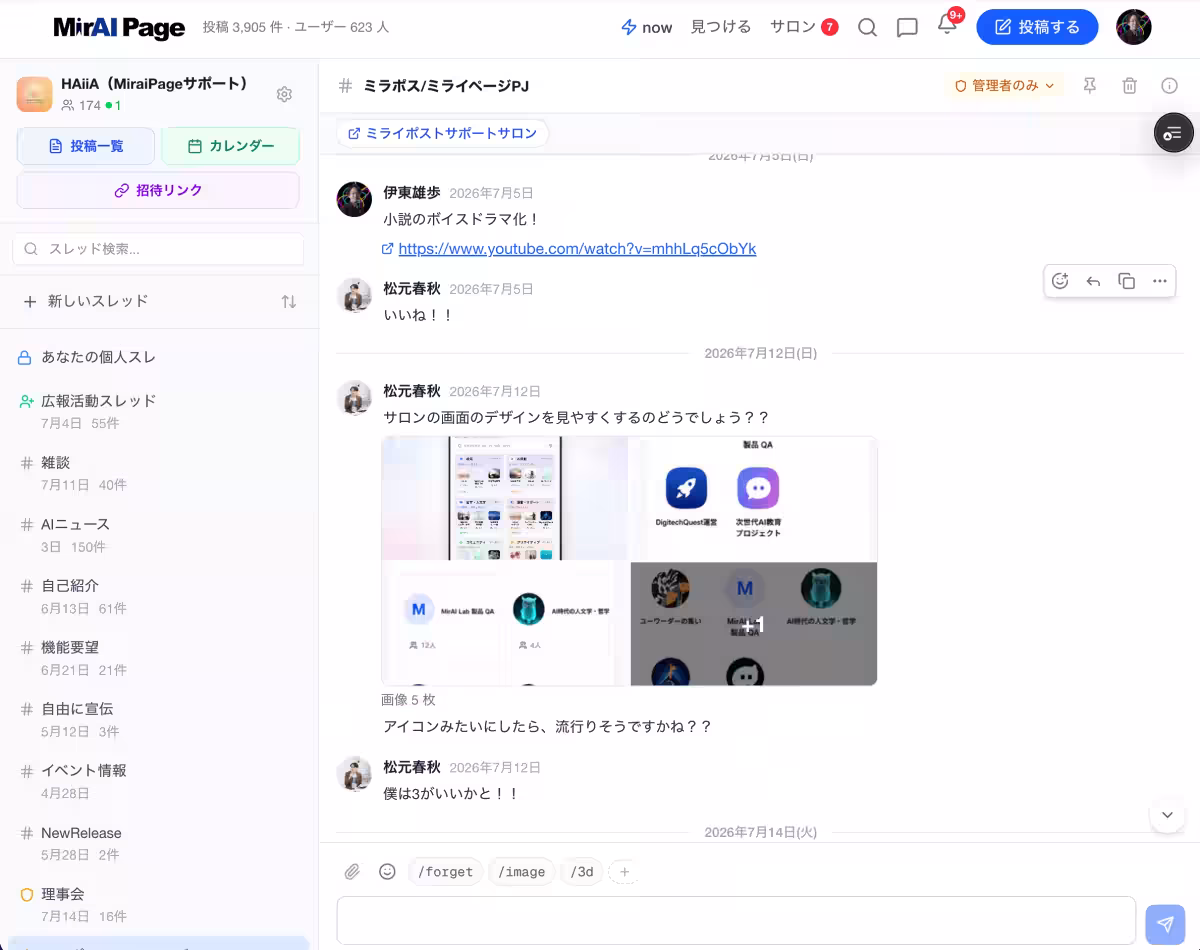This screenshot has height=950, width=1200.
Task: Open the 自己紹介 thread
Action: coord(160,596)
